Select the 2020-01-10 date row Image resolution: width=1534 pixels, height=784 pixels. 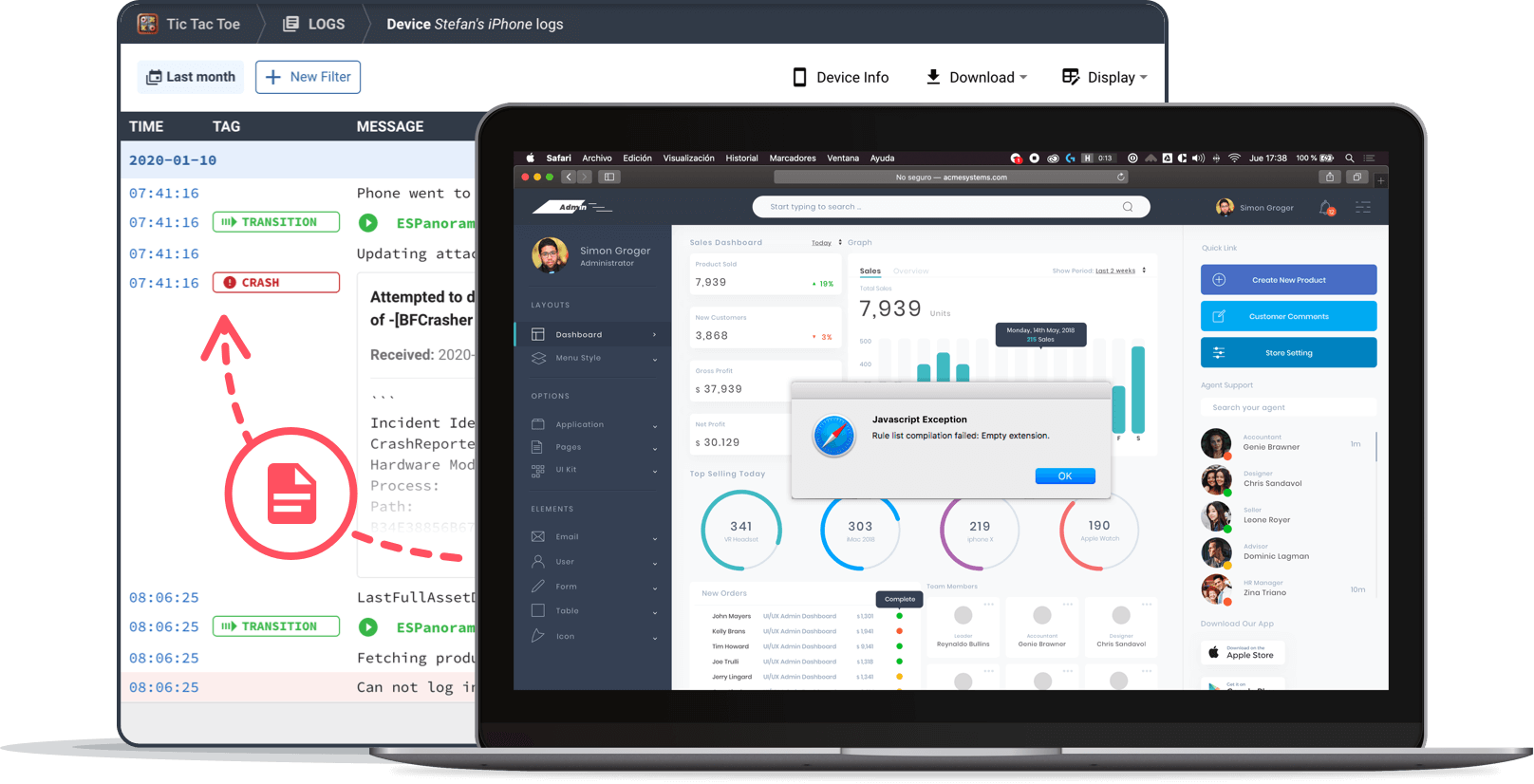pos(298,160)
